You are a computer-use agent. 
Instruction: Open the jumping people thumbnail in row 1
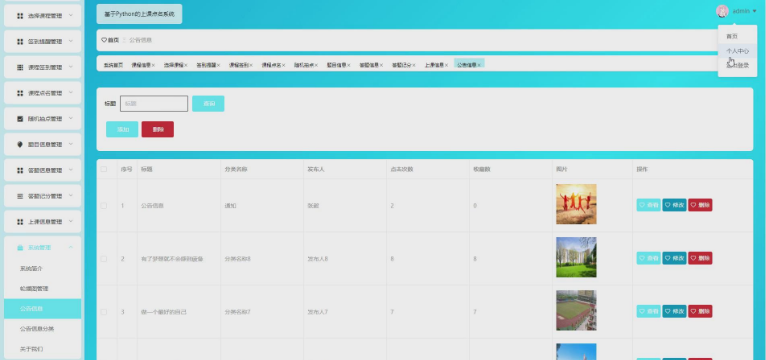(576, 204)
